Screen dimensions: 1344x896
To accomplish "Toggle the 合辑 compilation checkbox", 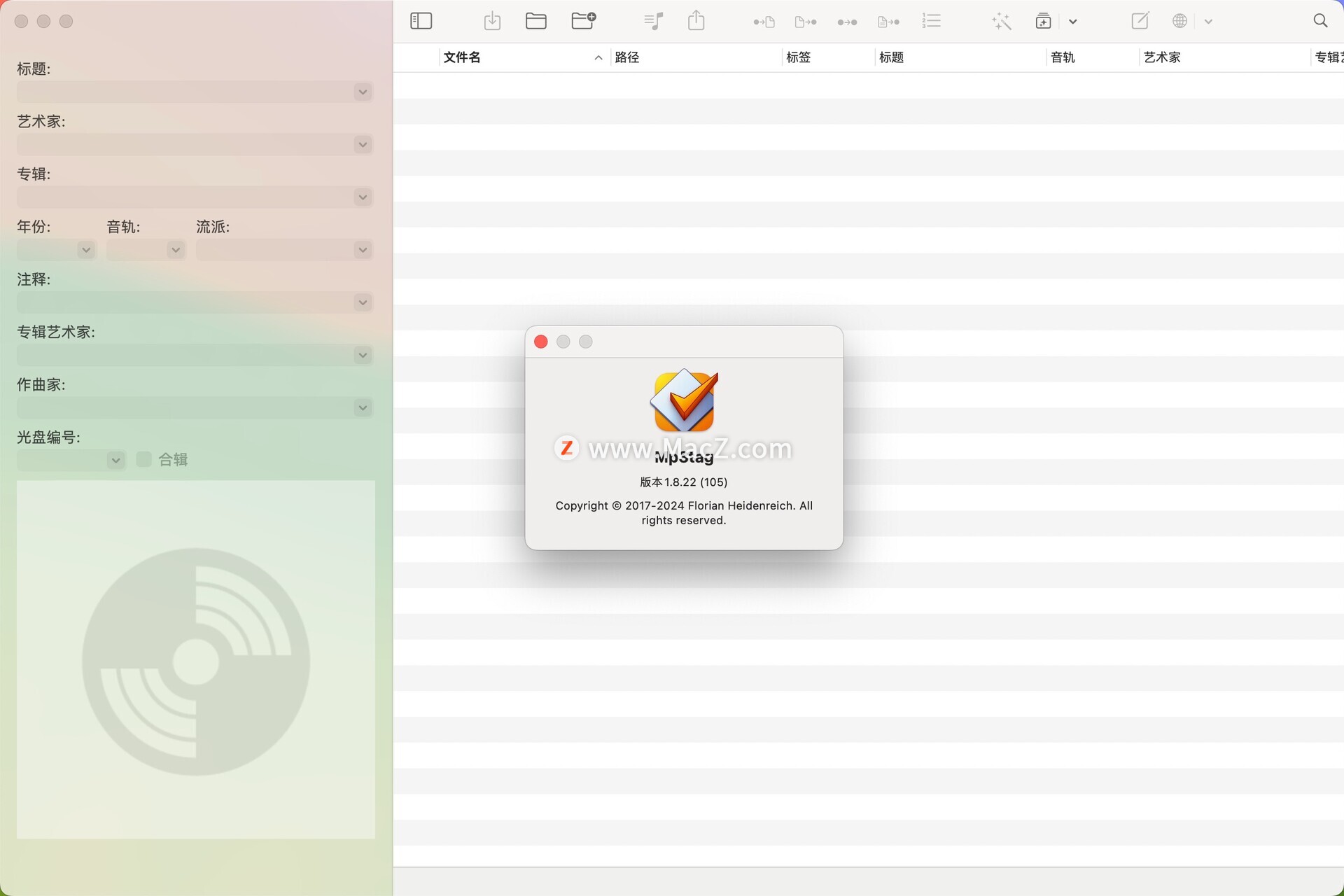I will pos(144,459).
